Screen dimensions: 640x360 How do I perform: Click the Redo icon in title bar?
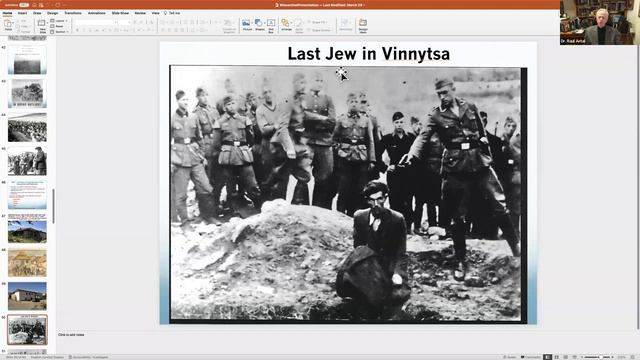click(x=58, y=5)
